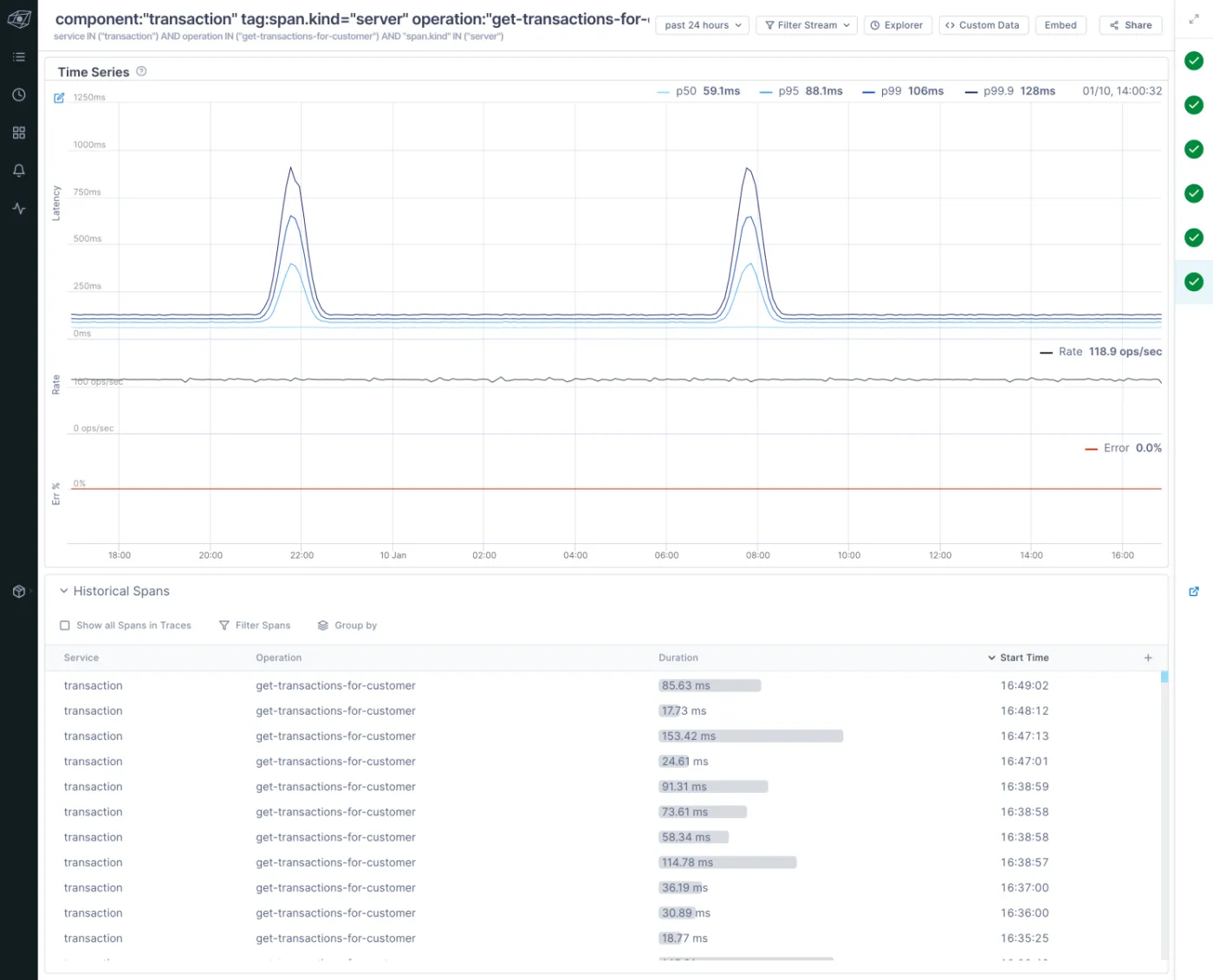Click the Time Series help question icon
Screen dimensions: 1213x980
(x=141, y=72)
